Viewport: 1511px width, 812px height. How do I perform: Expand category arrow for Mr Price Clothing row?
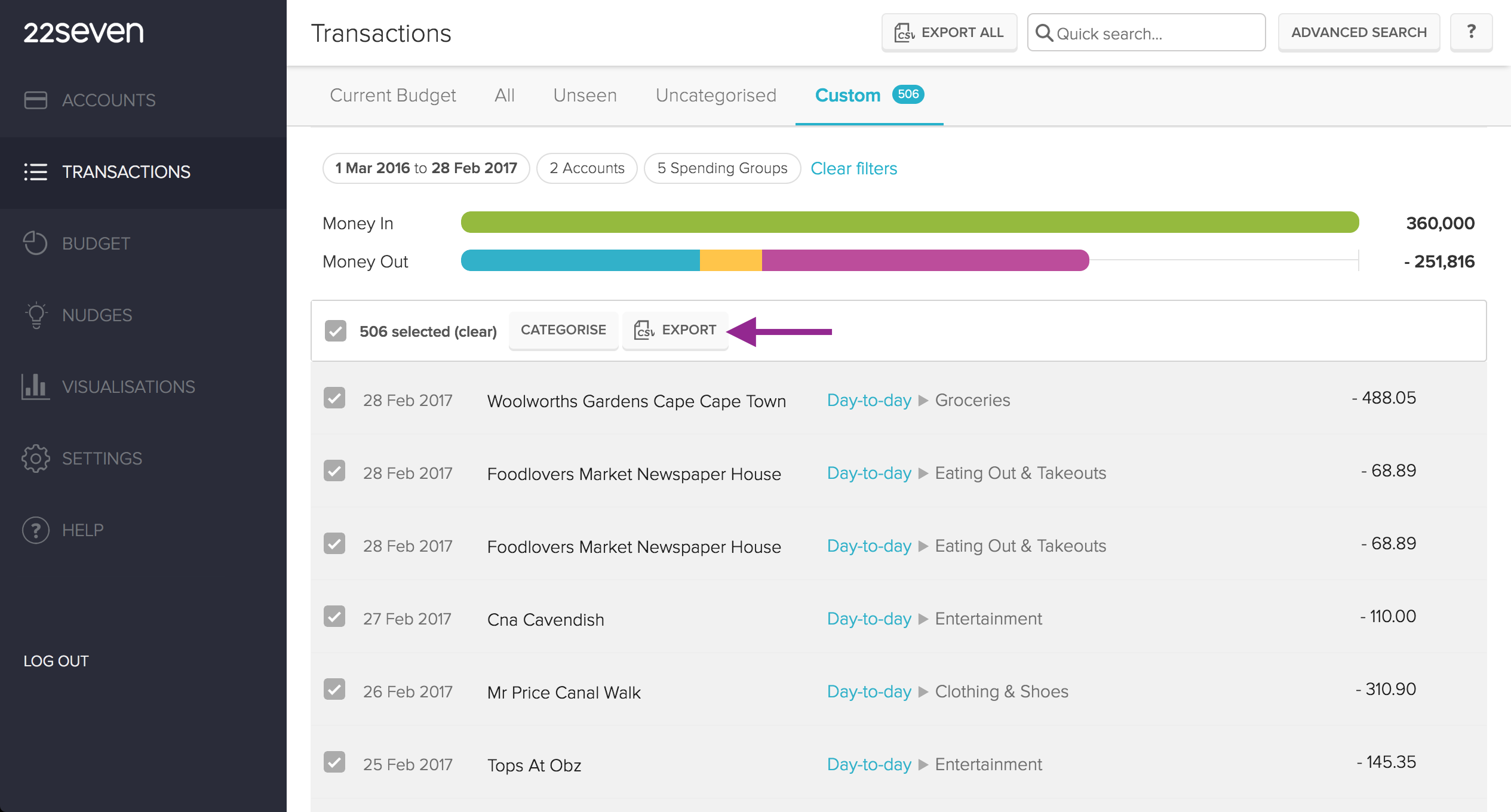point(923,692)
